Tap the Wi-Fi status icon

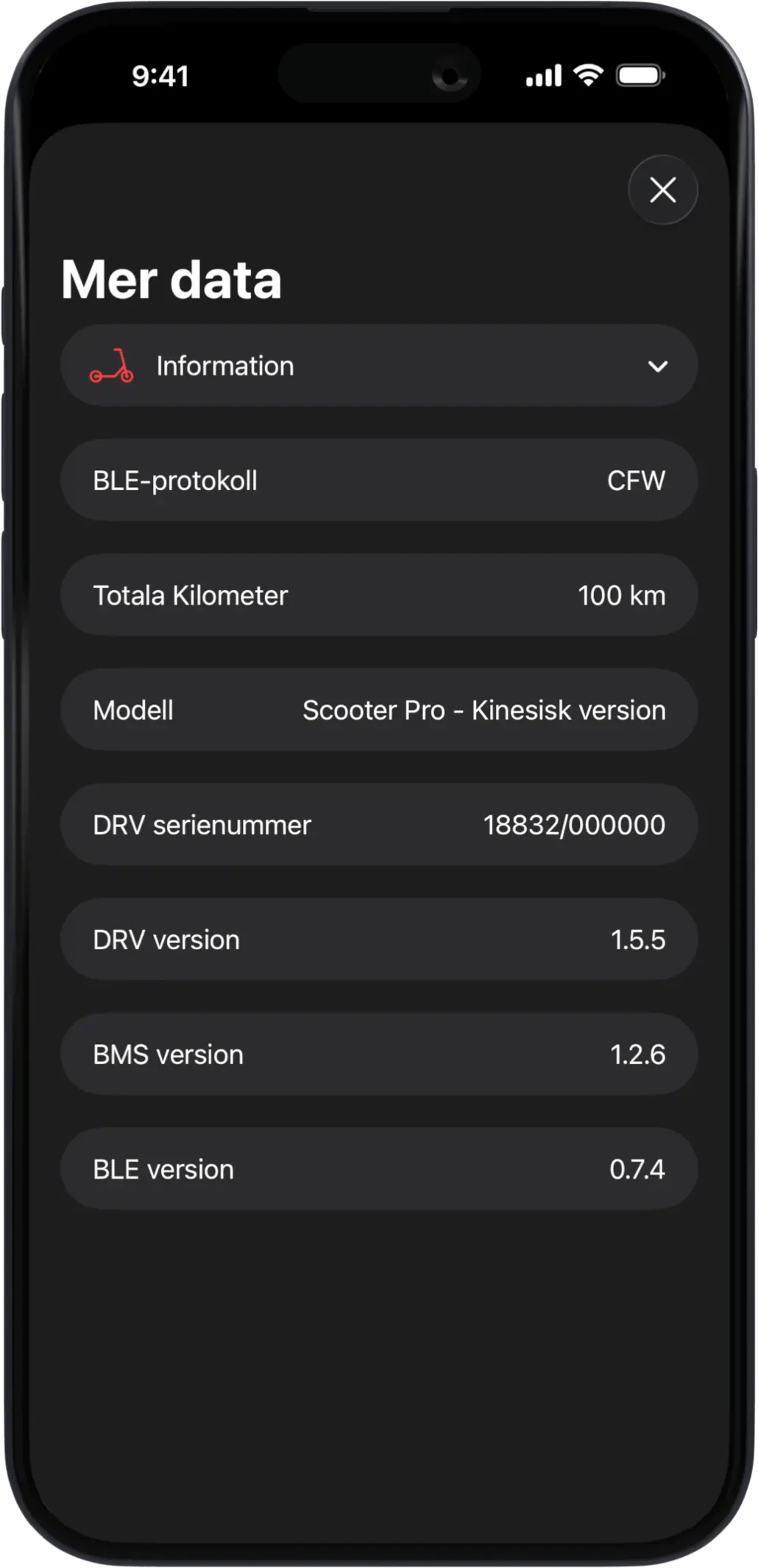[588, 75]
